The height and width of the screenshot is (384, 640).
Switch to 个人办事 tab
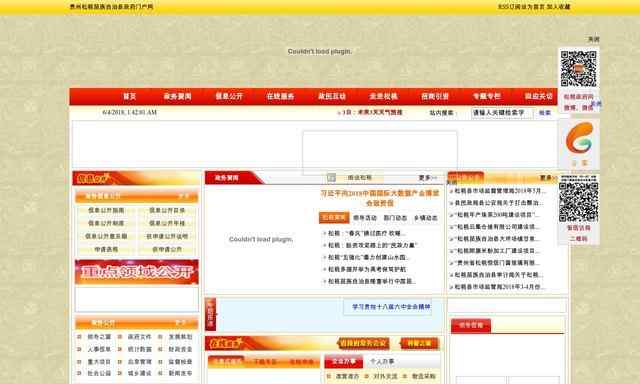[382, 362]
